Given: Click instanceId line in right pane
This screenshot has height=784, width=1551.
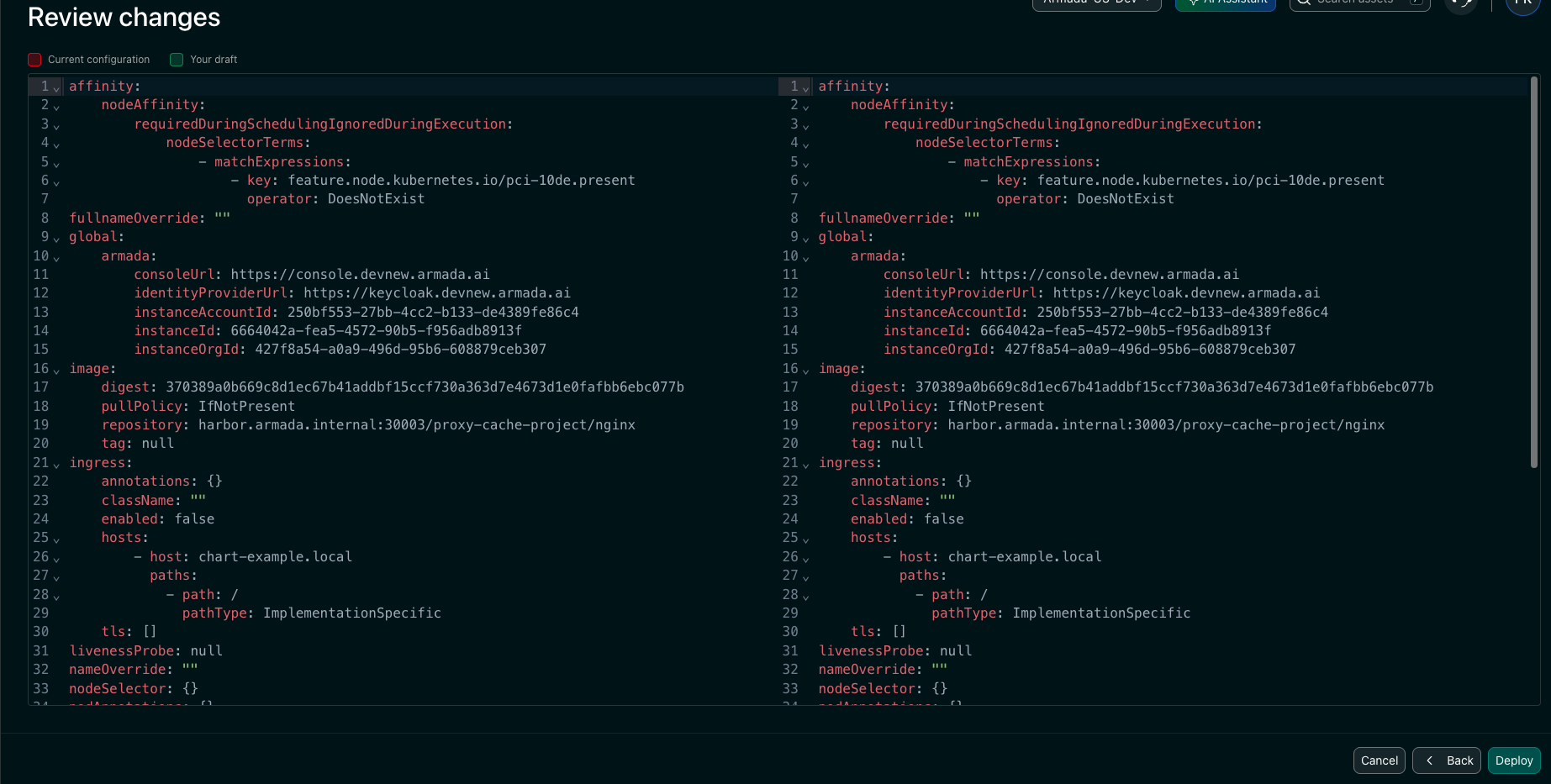Looking at the screenshot, I should pos(1077,330).
